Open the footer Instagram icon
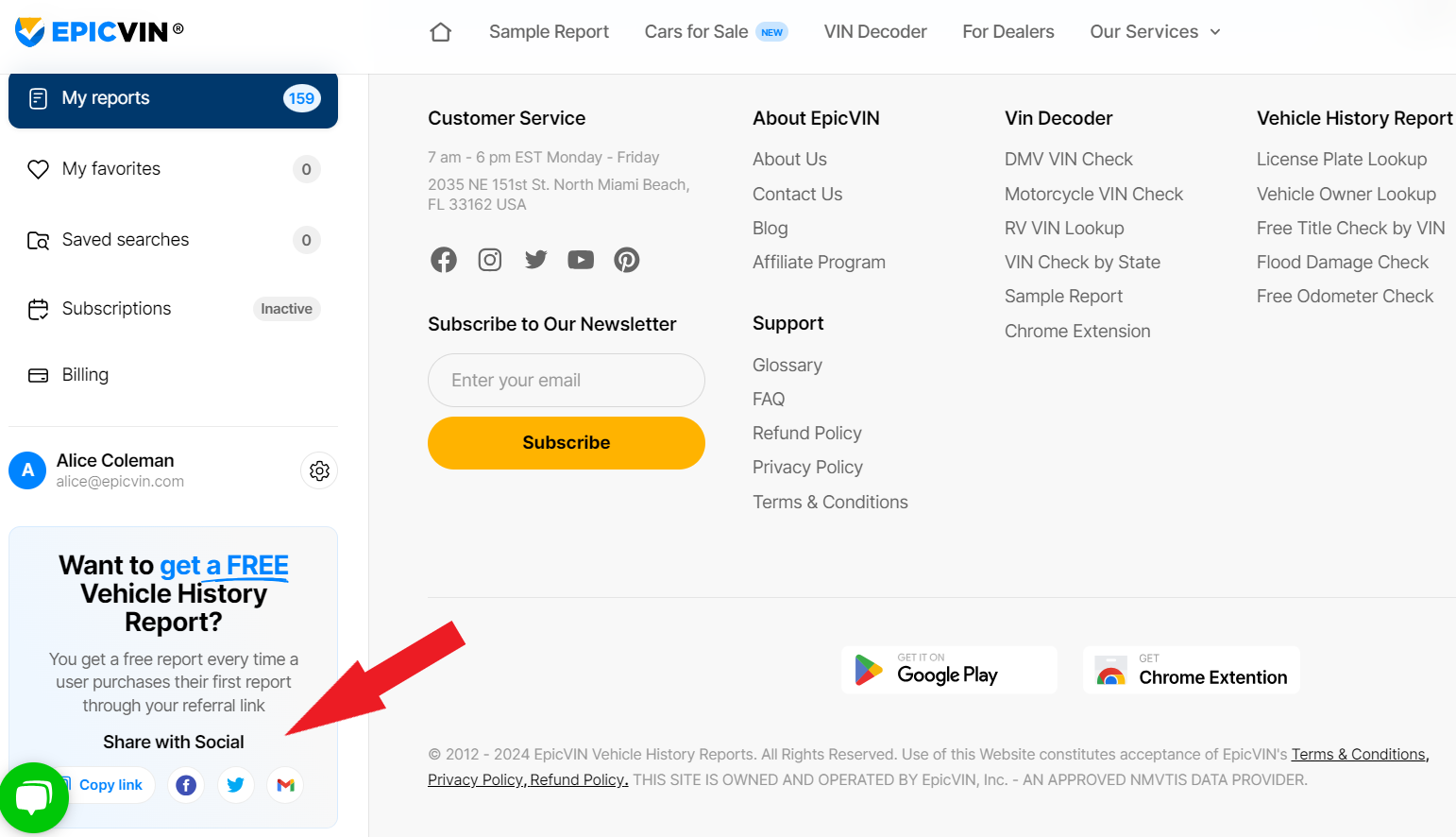This screenshot has width=1456, height=837. [490, 260]
